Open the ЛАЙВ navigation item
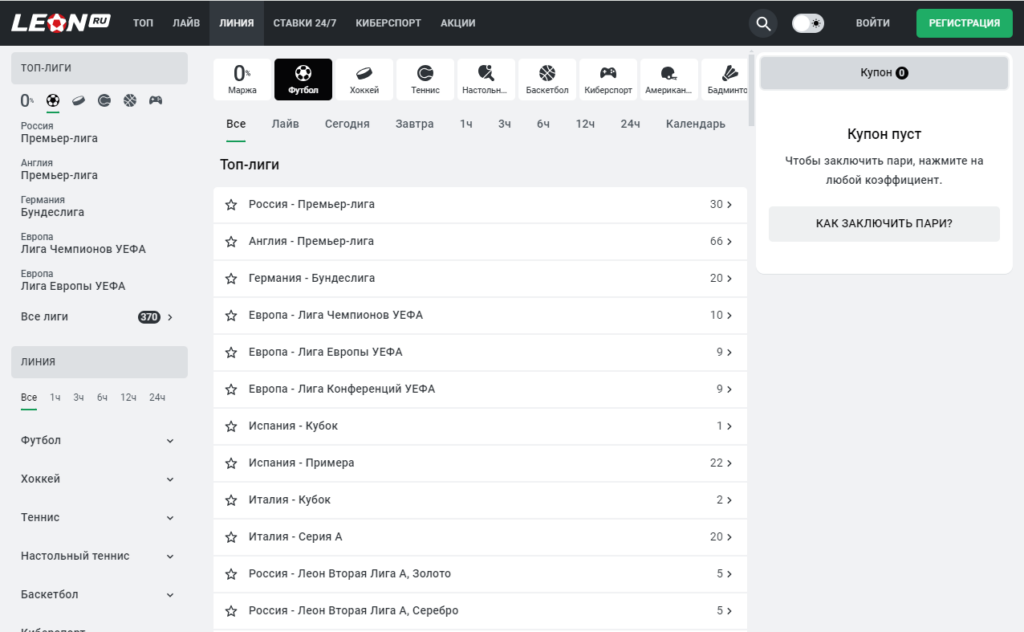1024x632 pixels. tap(186, 23)
